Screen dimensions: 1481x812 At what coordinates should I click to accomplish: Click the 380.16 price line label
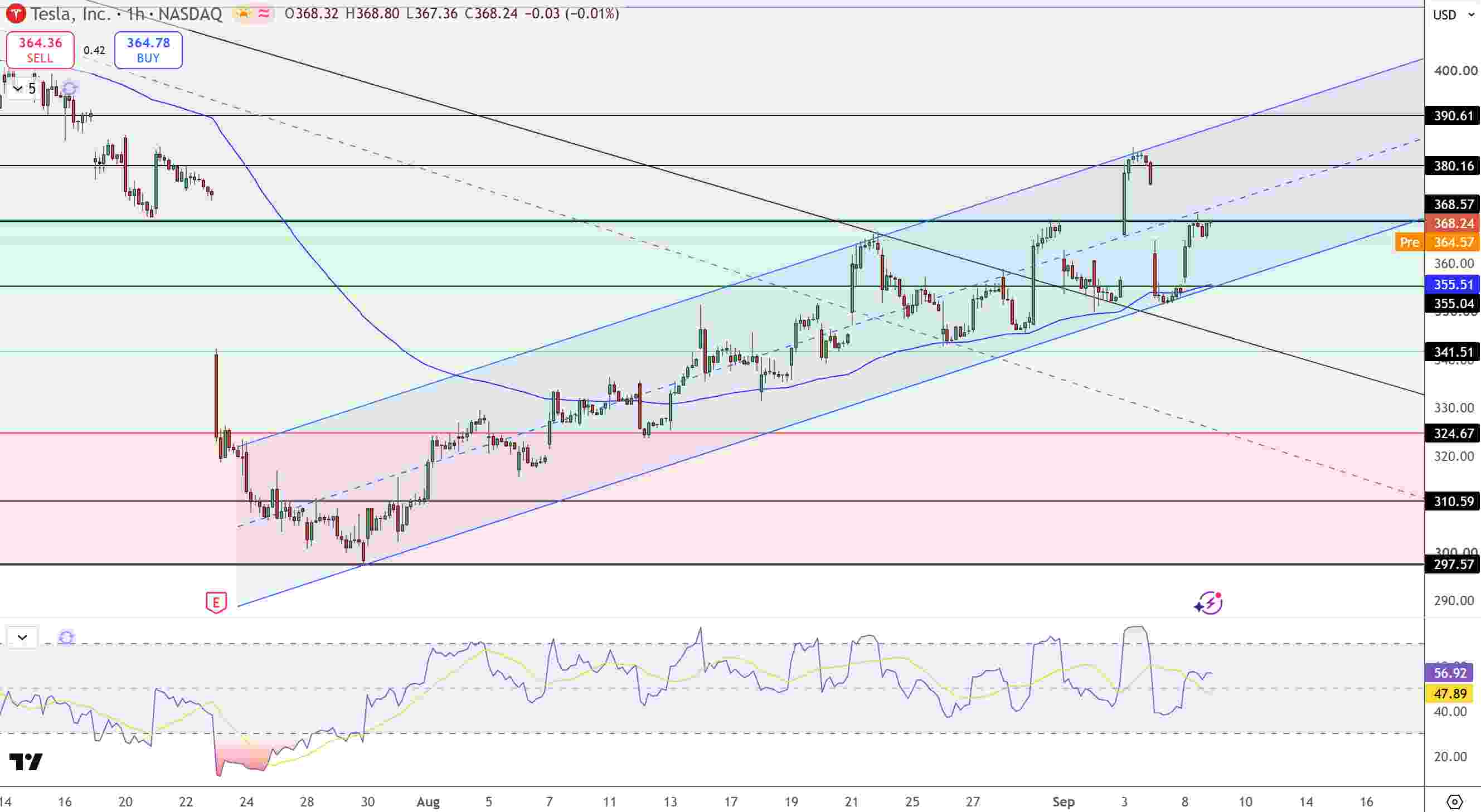click(x=1453, y=166)
